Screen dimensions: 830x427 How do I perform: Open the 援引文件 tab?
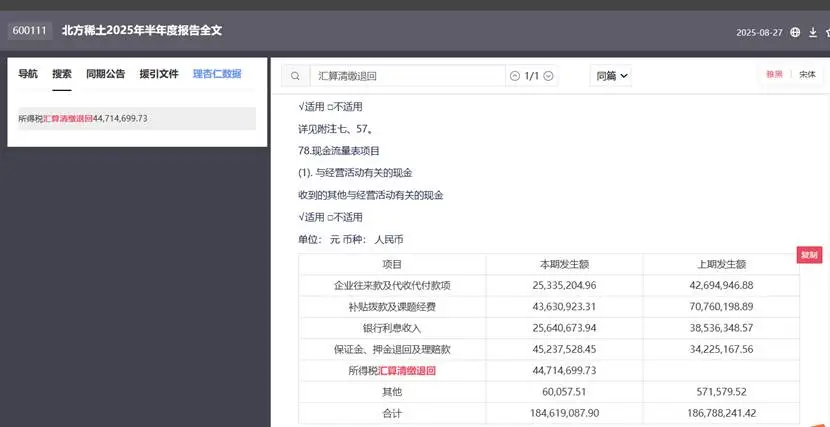pos(159,74)
